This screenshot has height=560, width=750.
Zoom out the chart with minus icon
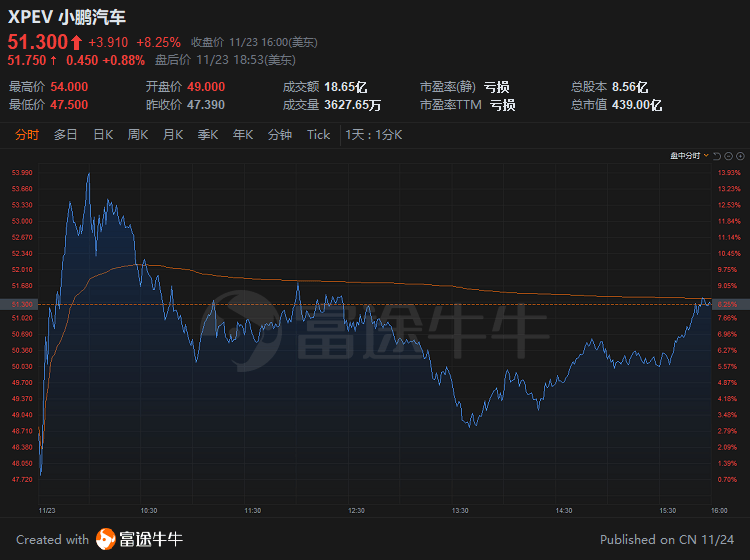(x=728, y=156)
